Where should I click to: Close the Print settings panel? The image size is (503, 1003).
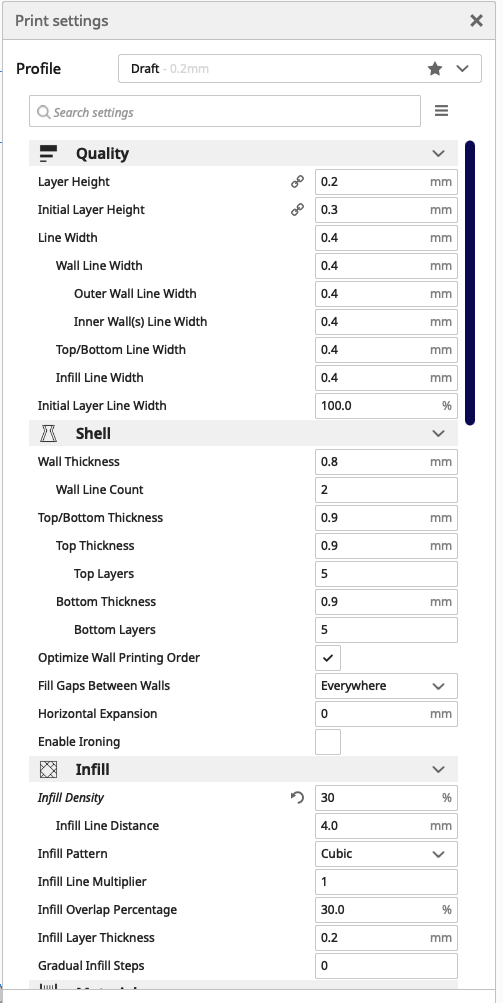[476, 20]
